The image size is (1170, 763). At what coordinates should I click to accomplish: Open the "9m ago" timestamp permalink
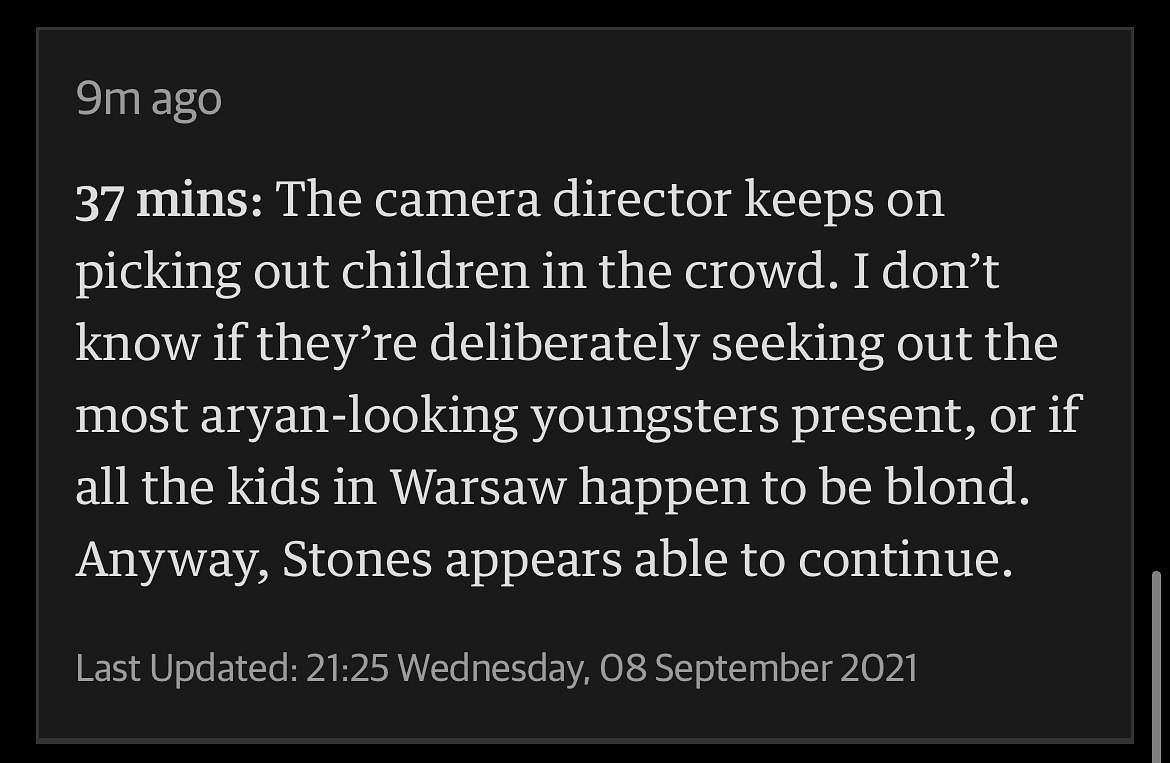click(x=148, y=99)
